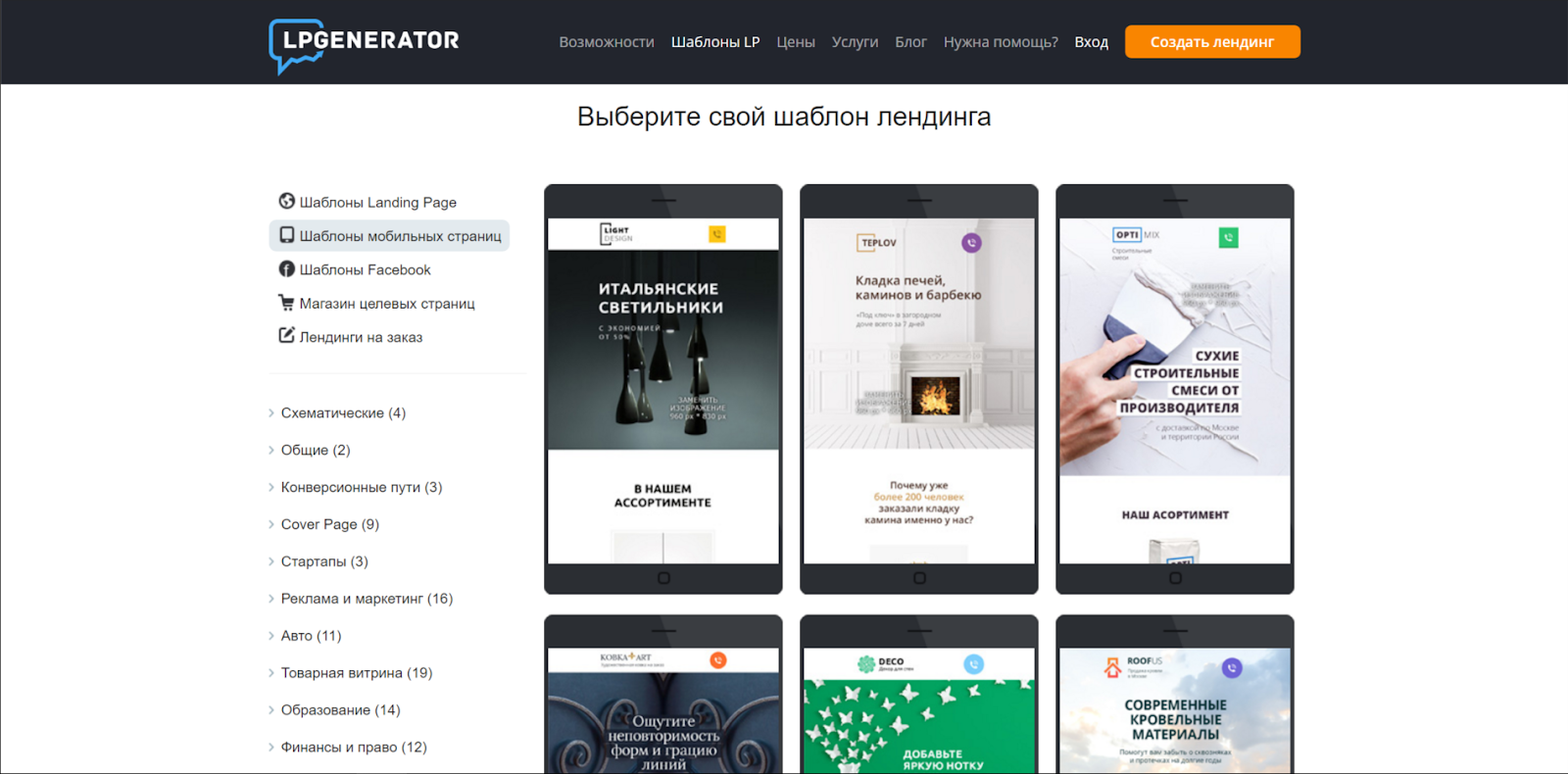Click the text НАШ АСОРТИМЕНТ
The image size is (1568, 774).
(1175, 514)
